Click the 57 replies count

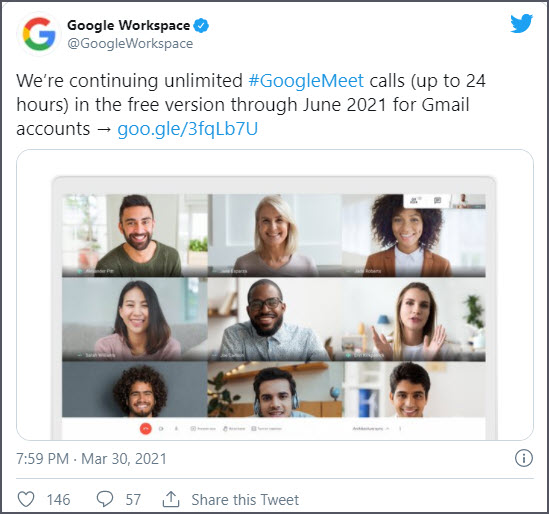point(133,500)
